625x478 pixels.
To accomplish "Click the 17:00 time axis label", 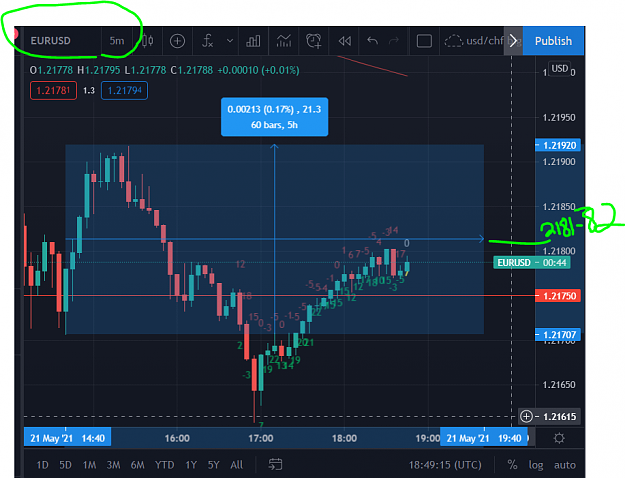I will (x=261, y=439).
